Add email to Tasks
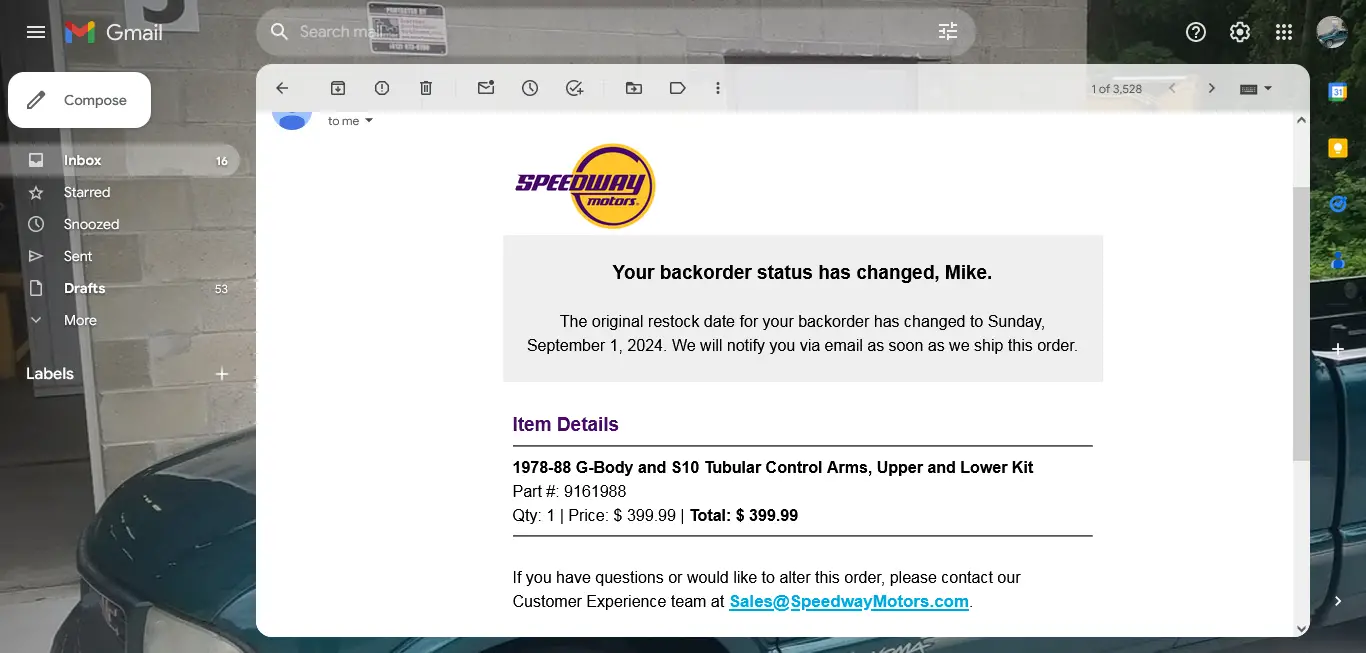The height and width of the screenshot is (653, 1366). pyautogui.click(x=574, y=88)
